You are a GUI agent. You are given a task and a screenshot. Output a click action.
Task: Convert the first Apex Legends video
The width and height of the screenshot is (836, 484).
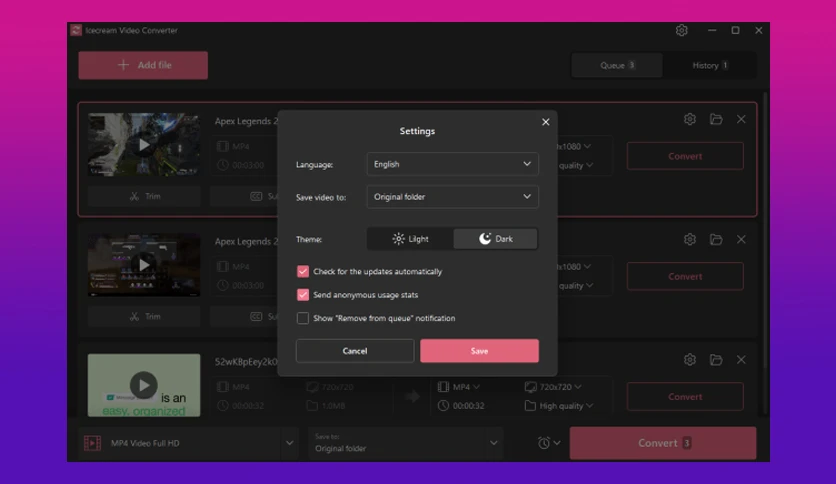(x=685, y=156)
